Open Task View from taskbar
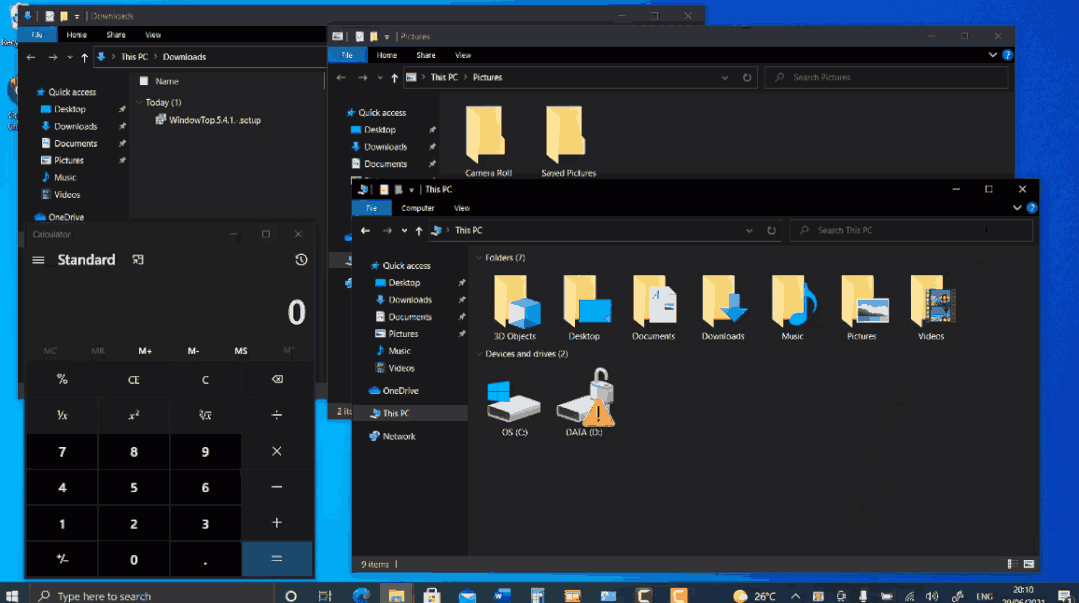This screenshot has width=1079, height=603. (325, 596)
